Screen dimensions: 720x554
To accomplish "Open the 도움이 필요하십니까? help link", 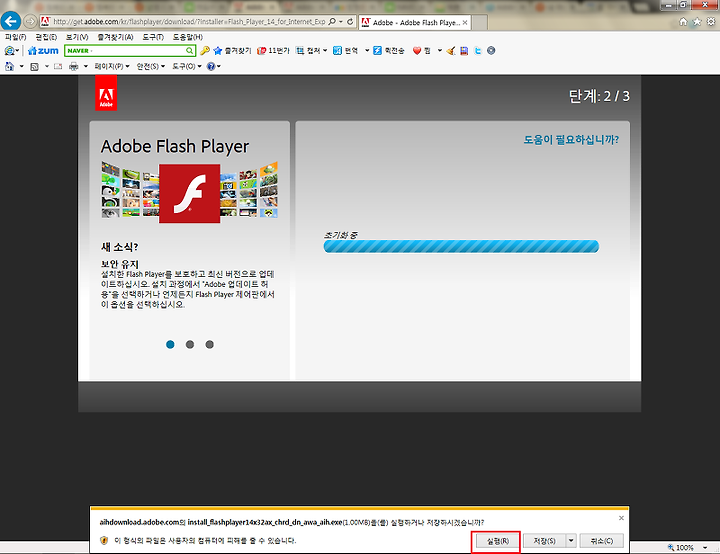I will click(571, 140).
